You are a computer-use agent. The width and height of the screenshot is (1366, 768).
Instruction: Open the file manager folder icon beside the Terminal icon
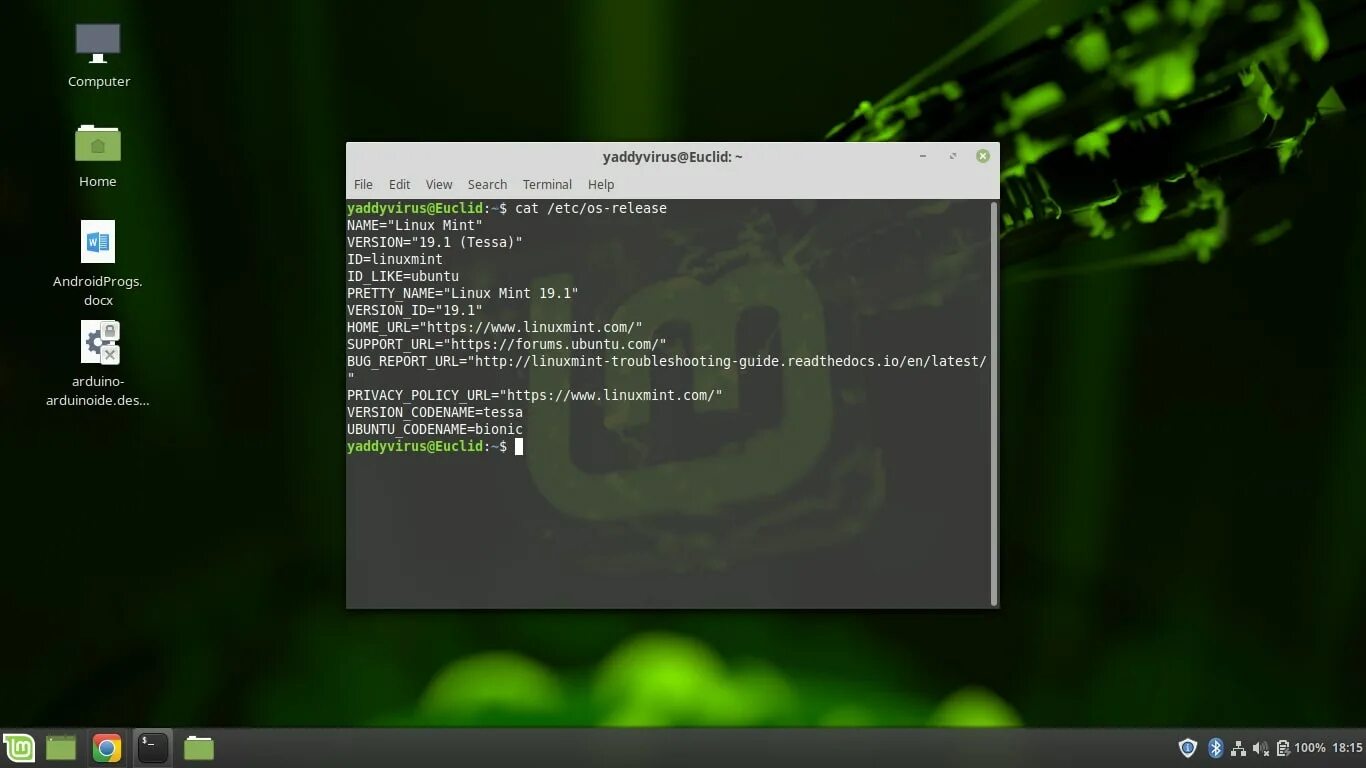[x=199, y=747]
